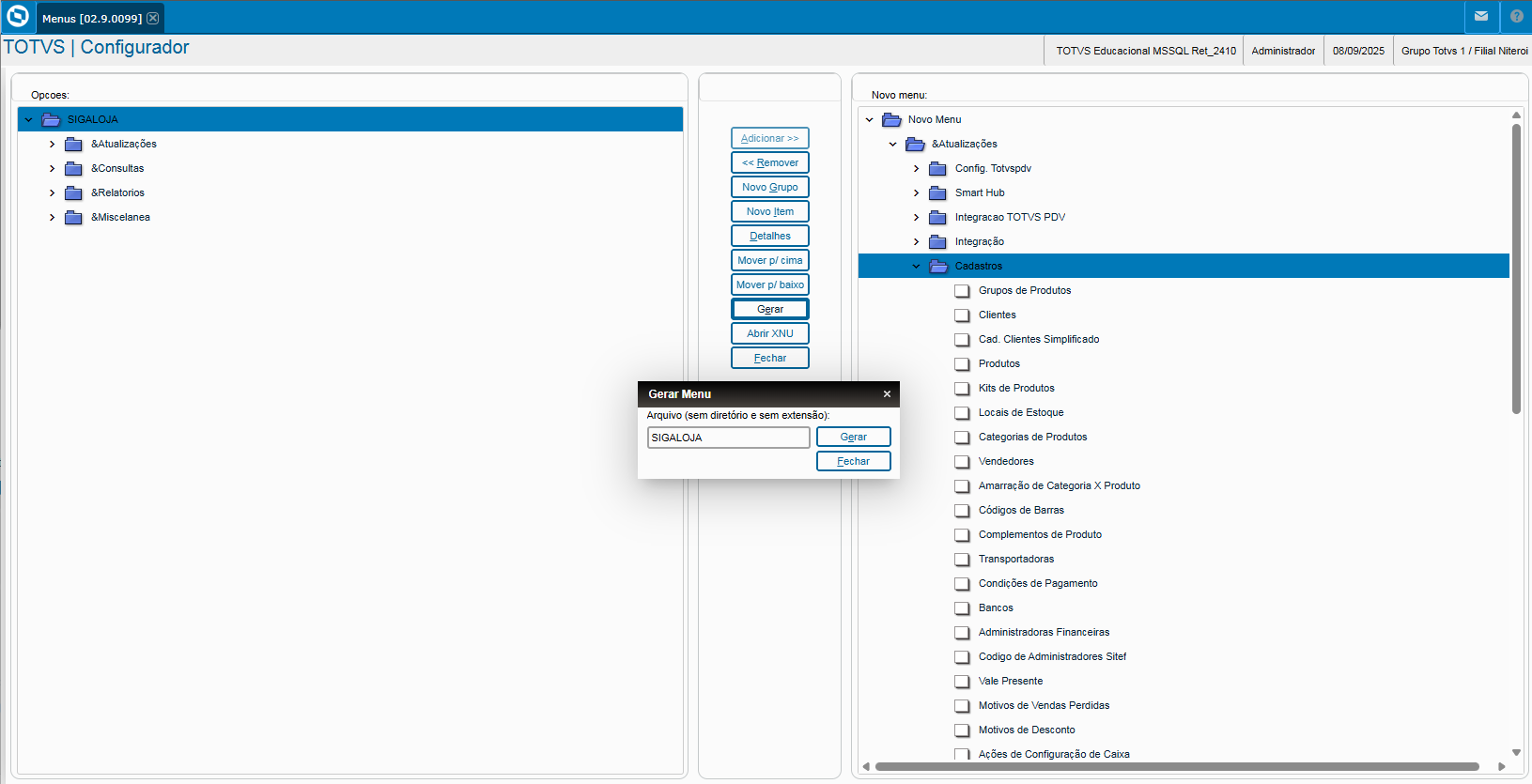Tick the Grupos de Produtos checkbox

coord(962,291)
